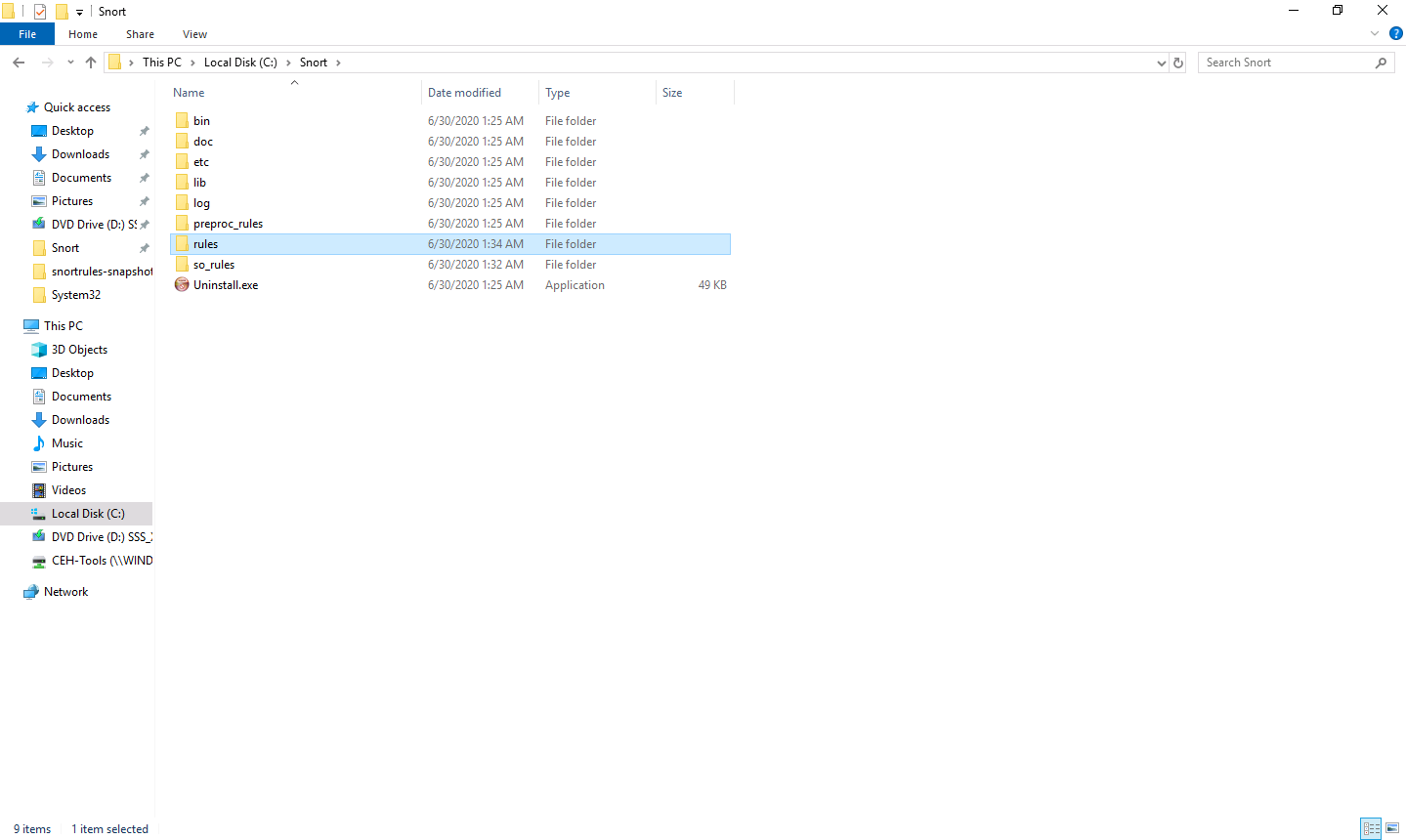
Task: Open pinned Documents under Quick access
Action: pyautogui.click(x=81, y=178)
